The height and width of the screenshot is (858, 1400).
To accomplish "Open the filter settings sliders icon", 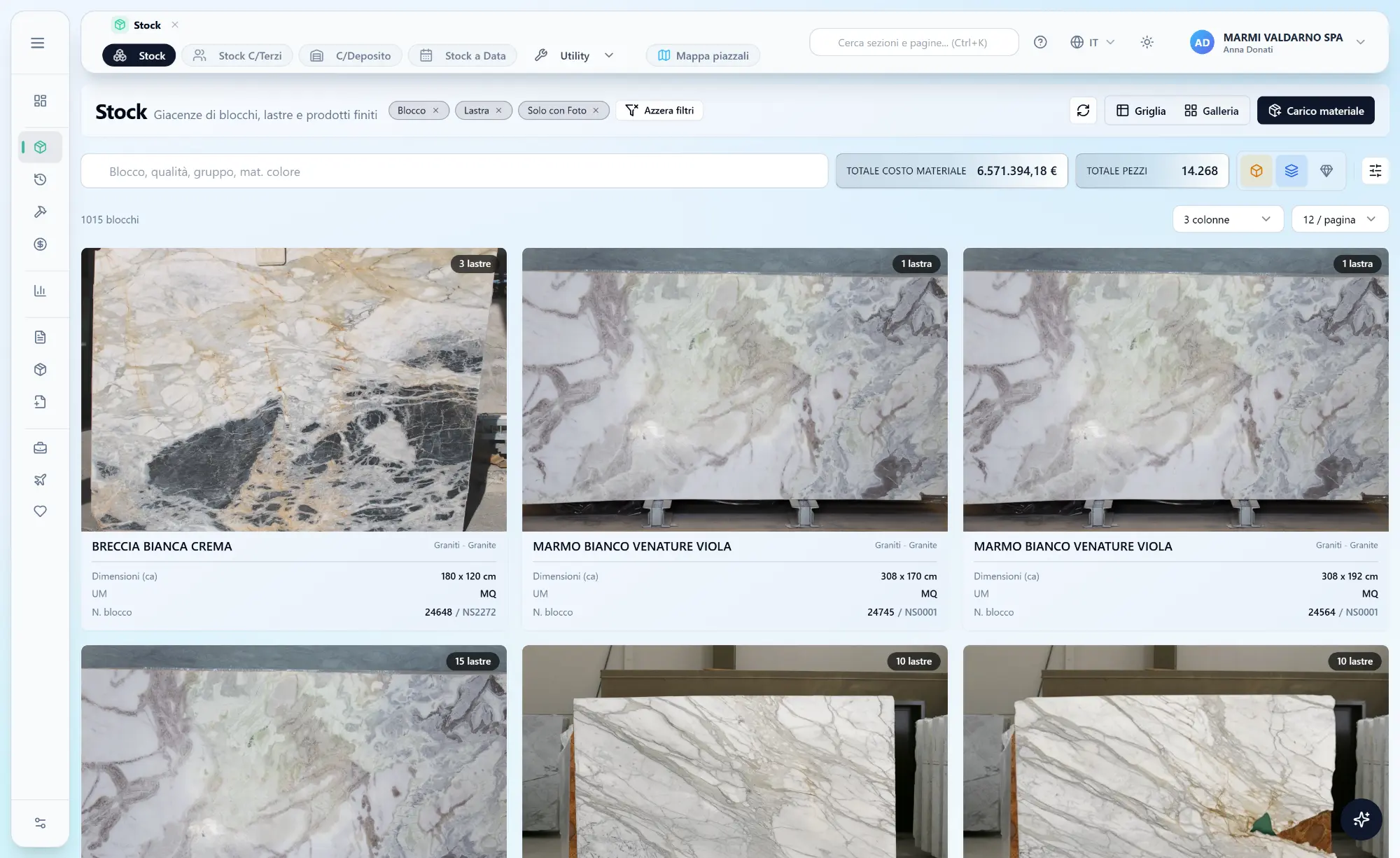I will pos(1375,171).
